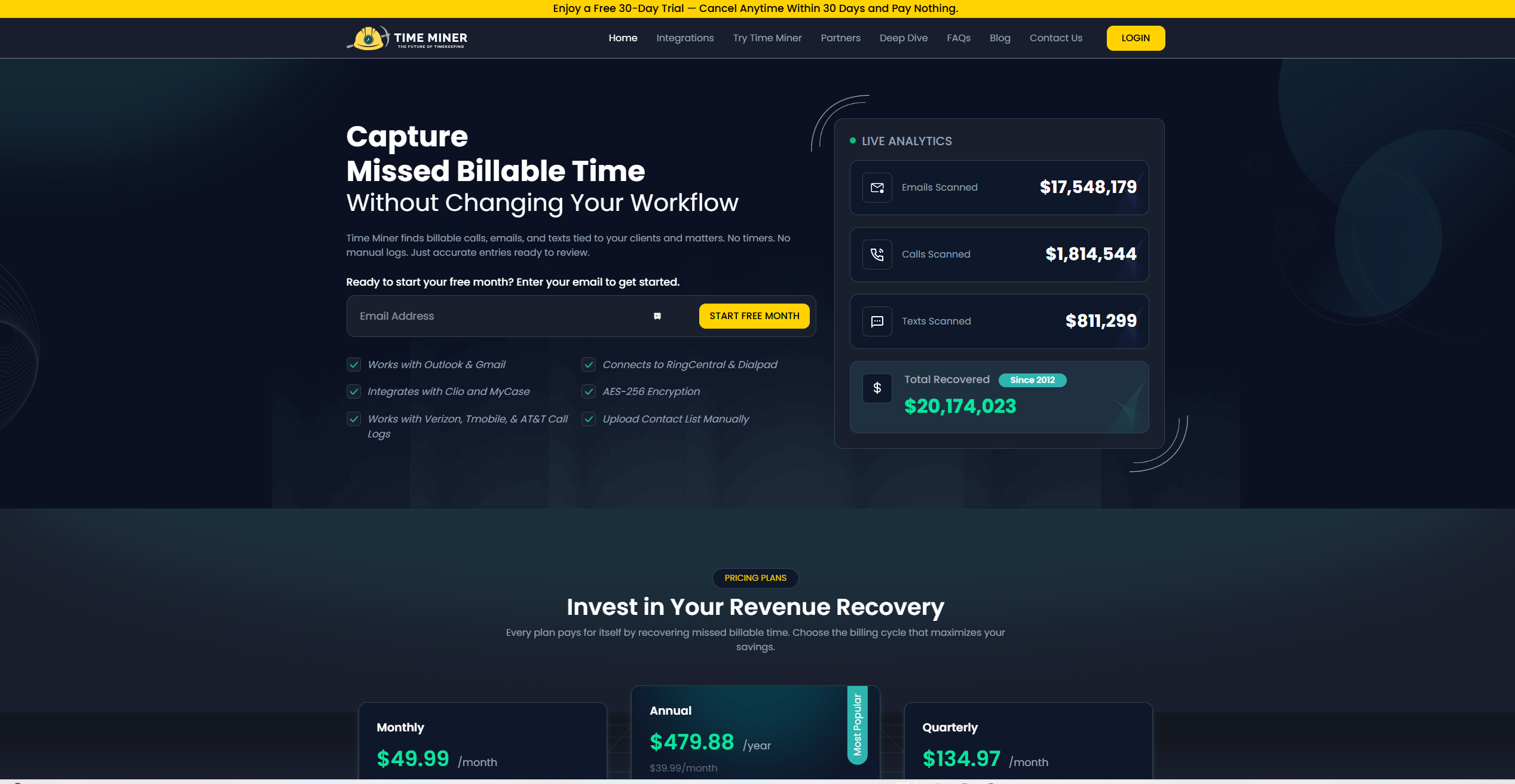This screenshot has width=1515, height=784.
Task: Open the FAQs page
Action: (958, 38)
